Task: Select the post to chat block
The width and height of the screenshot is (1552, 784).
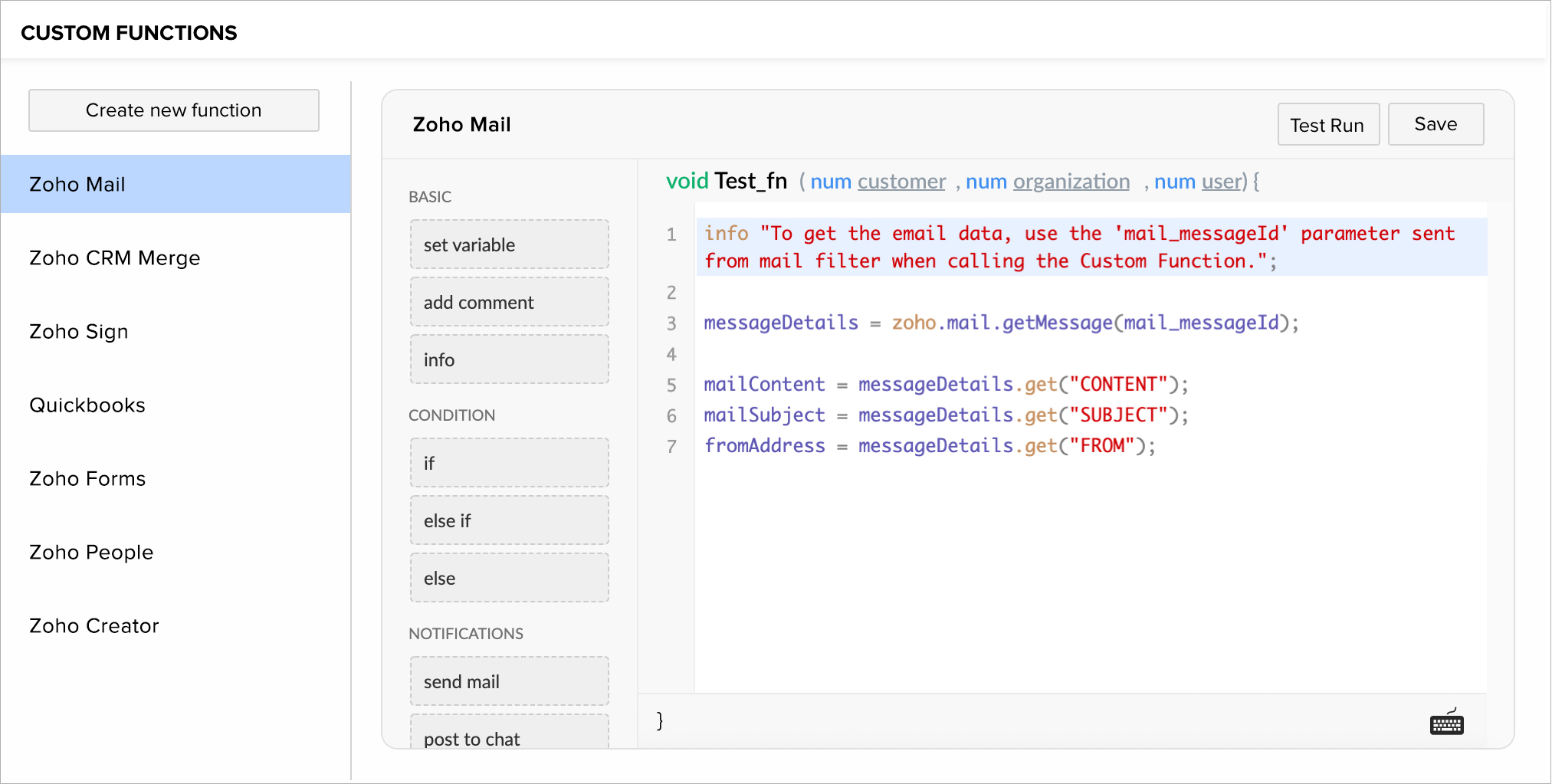Action: click(510, 732)
